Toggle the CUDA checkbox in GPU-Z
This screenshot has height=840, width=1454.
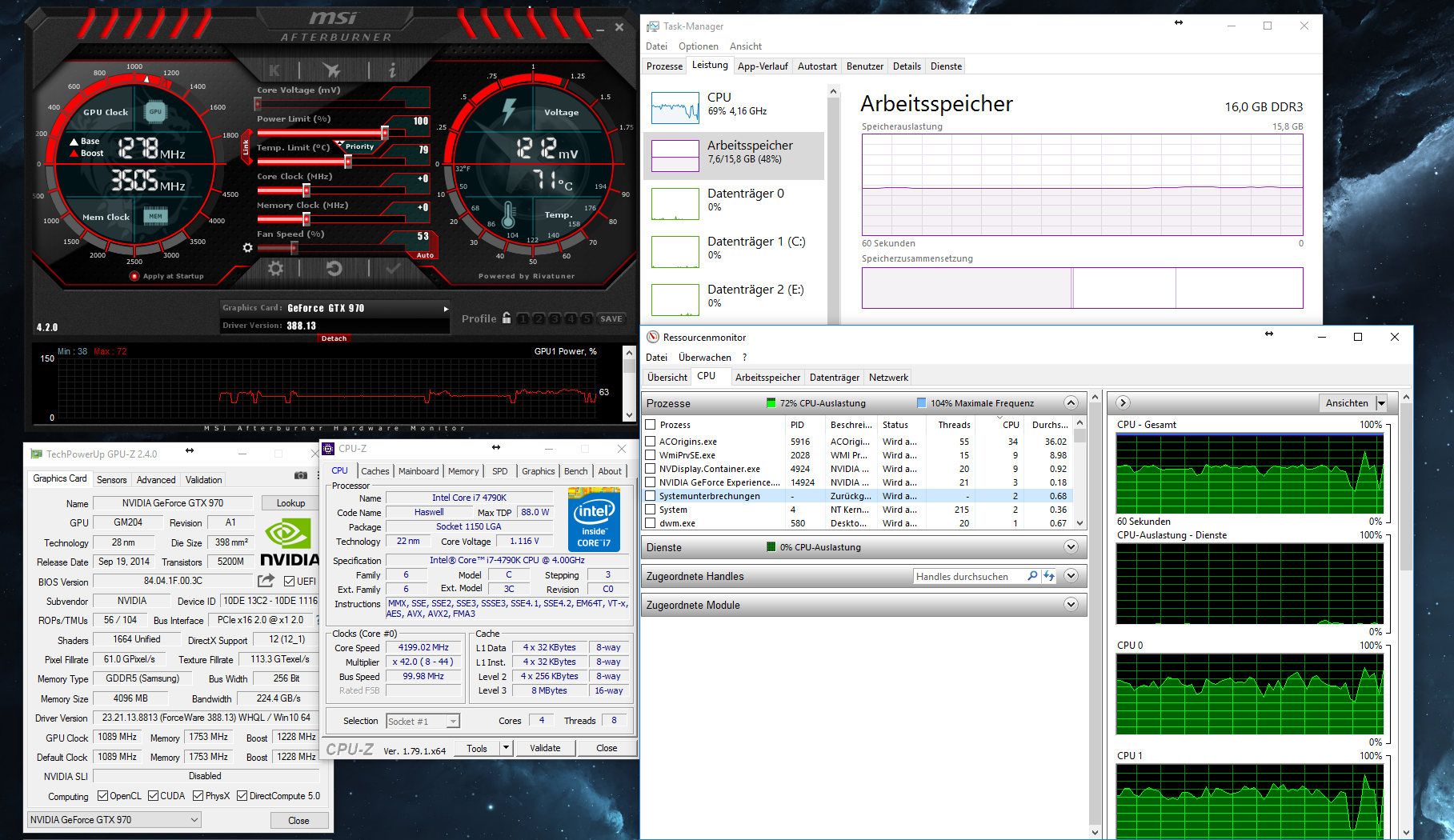[x=153, y=796]
